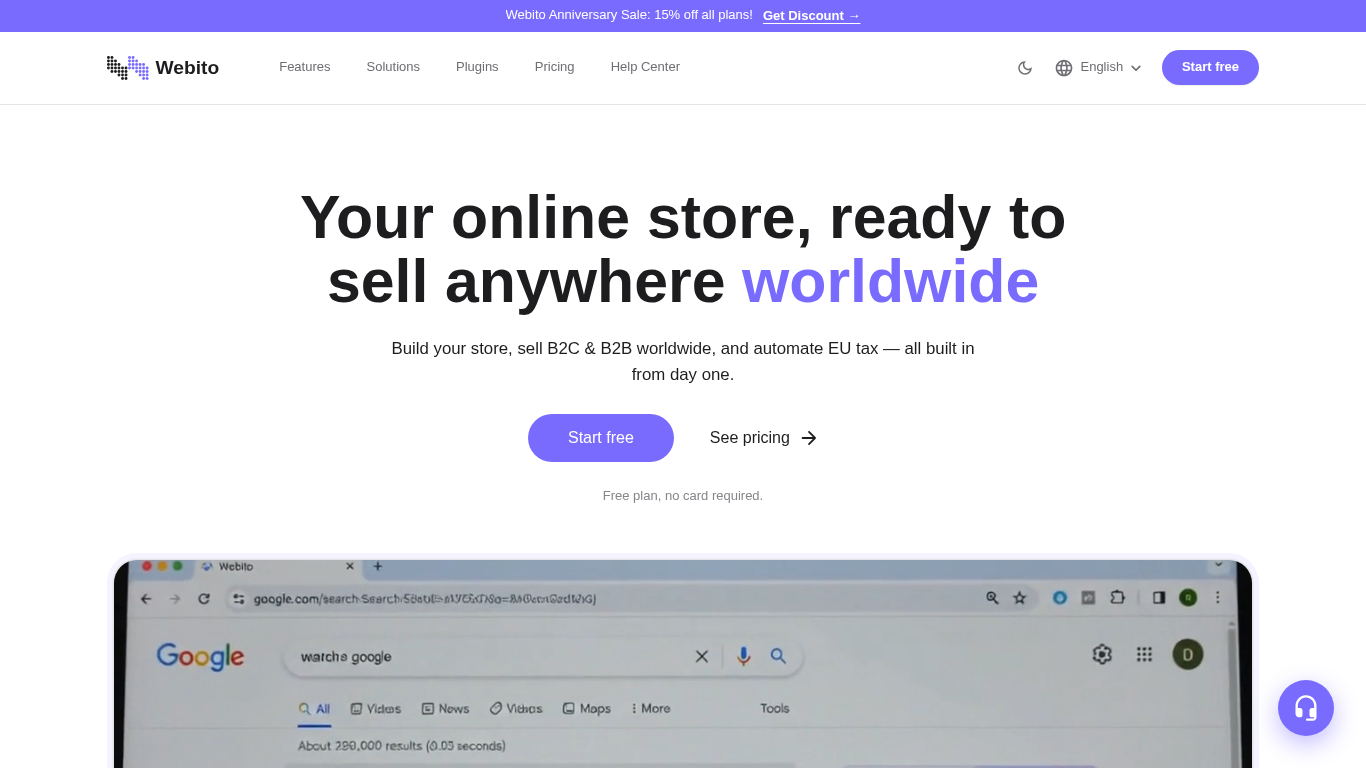Click the "Build your store, sell B2C & B2B" subheading

(x=683, y=362)
